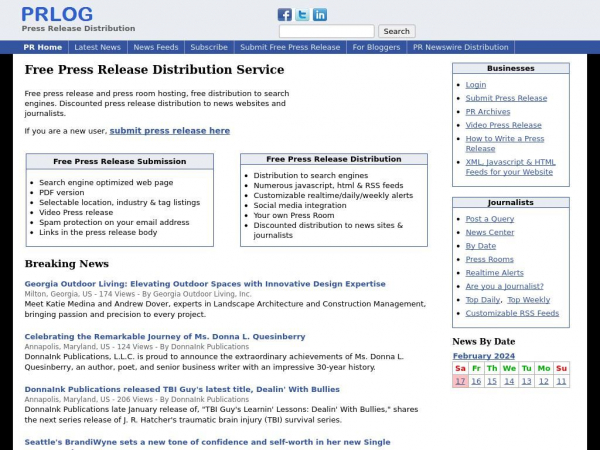600x450 pixels.
Task: Select date 15 in calendar
Action: [x=492, y=381]
